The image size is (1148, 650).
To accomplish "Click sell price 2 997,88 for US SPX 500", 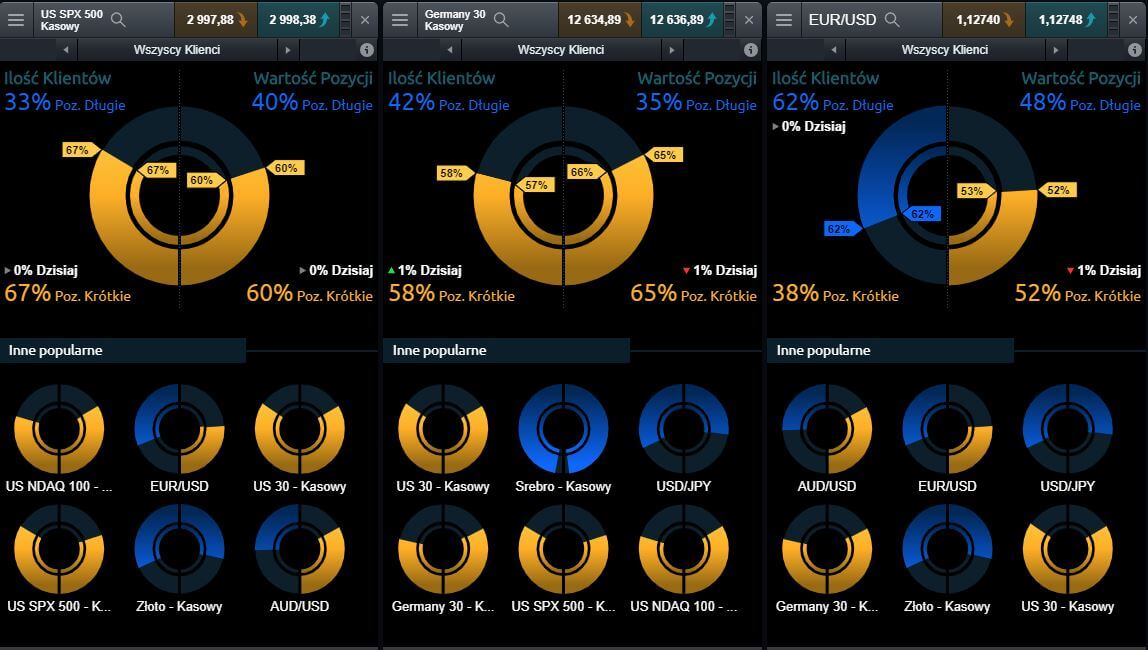I will pyautogui.click(x=215, y=19).
